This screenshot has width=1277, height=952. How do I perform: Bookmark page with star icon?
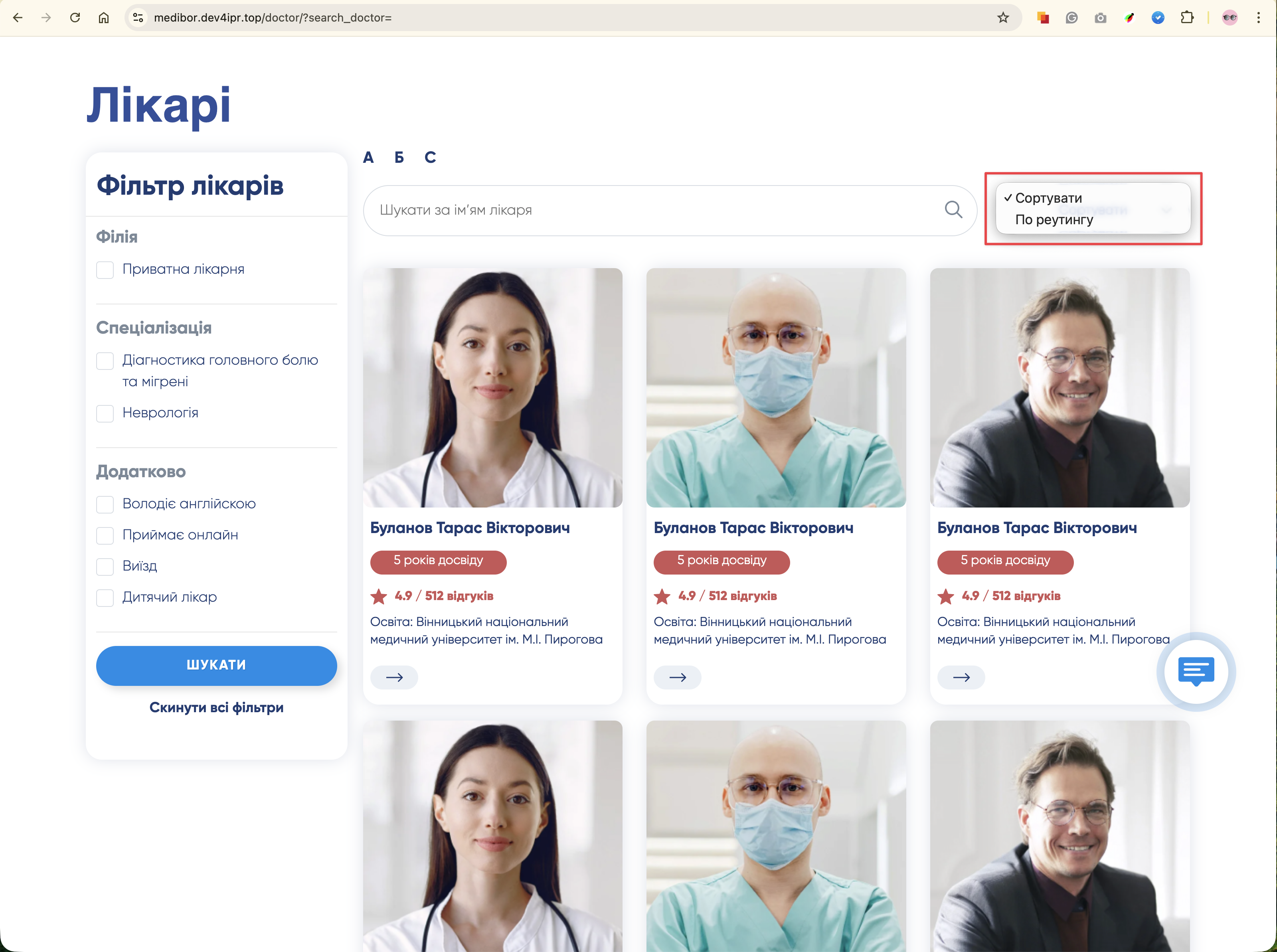[1003, 18]
